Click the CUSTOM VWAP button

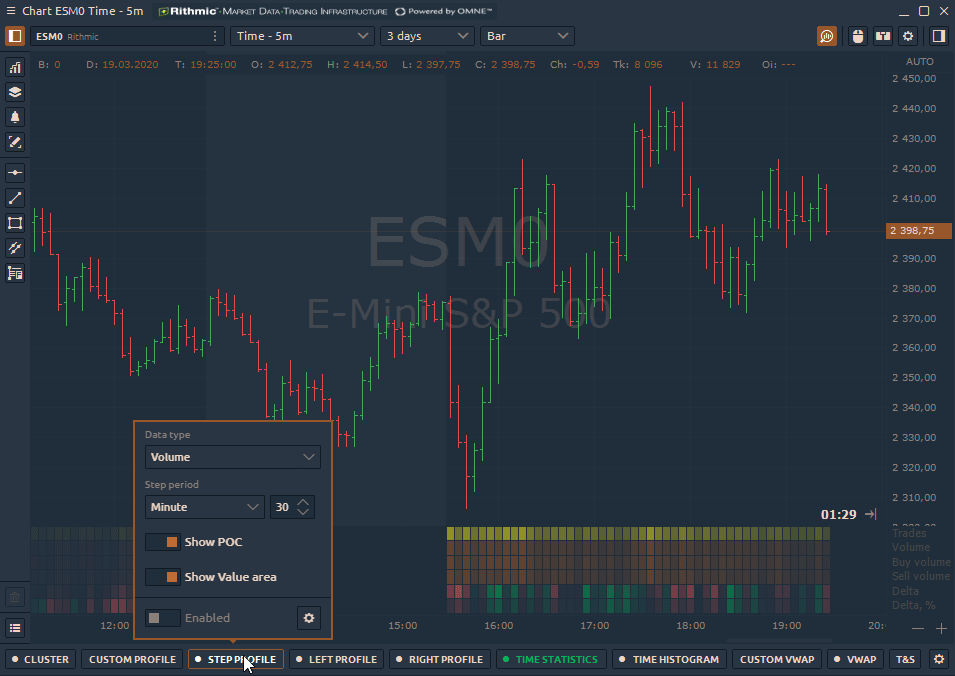click(x=777, y=659)
